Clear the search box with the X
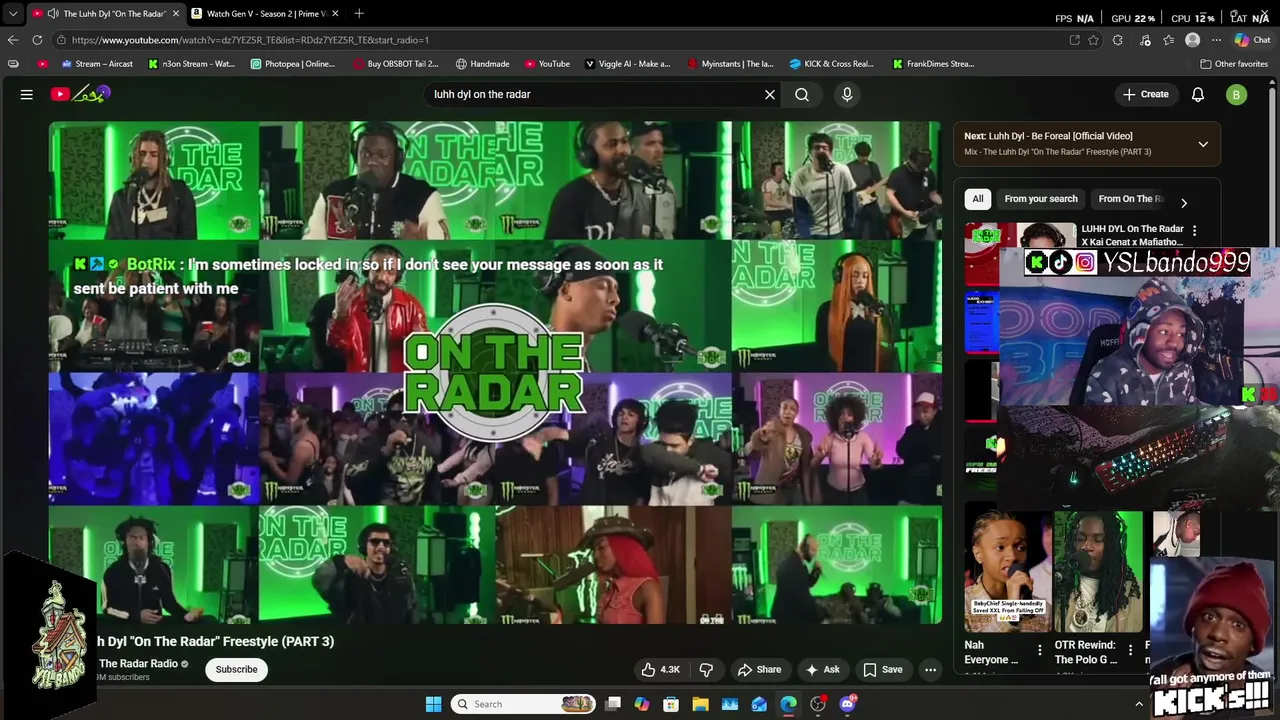 click(770, 94)
